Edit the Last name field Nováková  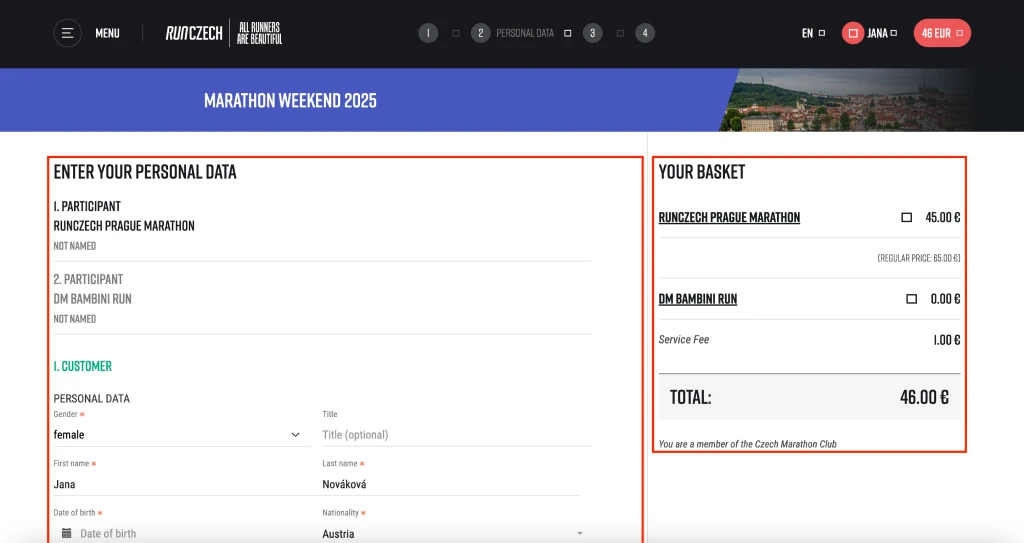click(x=451, y=484)
